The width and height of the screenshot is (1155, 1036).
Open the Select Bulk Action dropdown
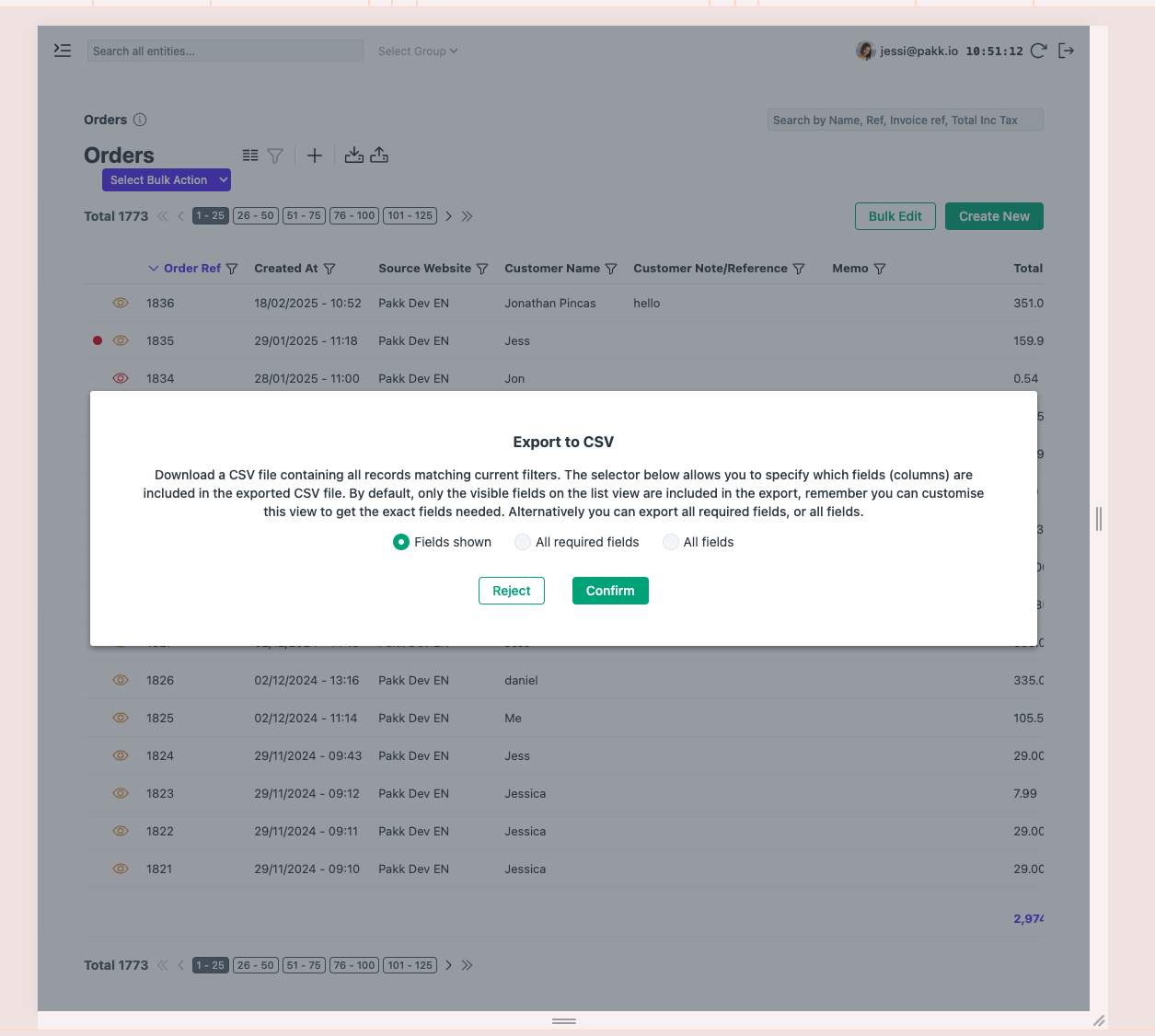tap(166, 179)
